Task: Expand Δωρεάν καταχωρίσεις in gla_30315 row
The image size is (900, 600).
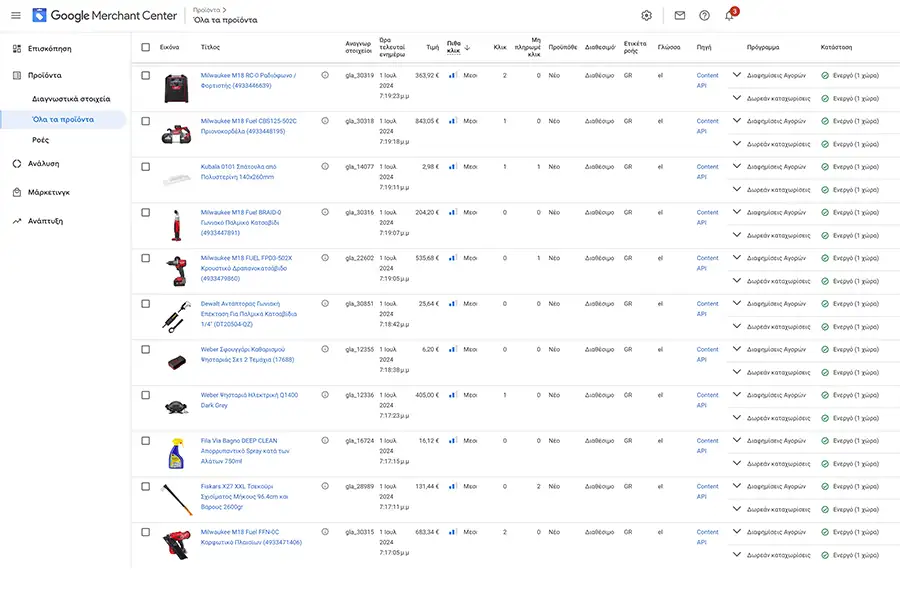Action: coord(737,555)
